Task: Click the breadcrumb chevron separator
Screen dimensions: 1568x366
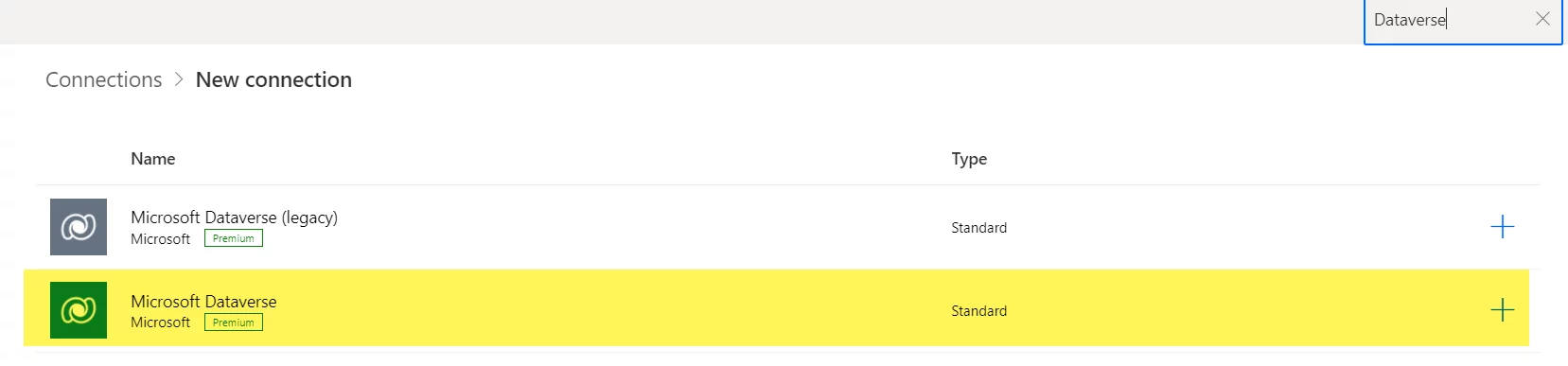Action: [x=179, y=80]
